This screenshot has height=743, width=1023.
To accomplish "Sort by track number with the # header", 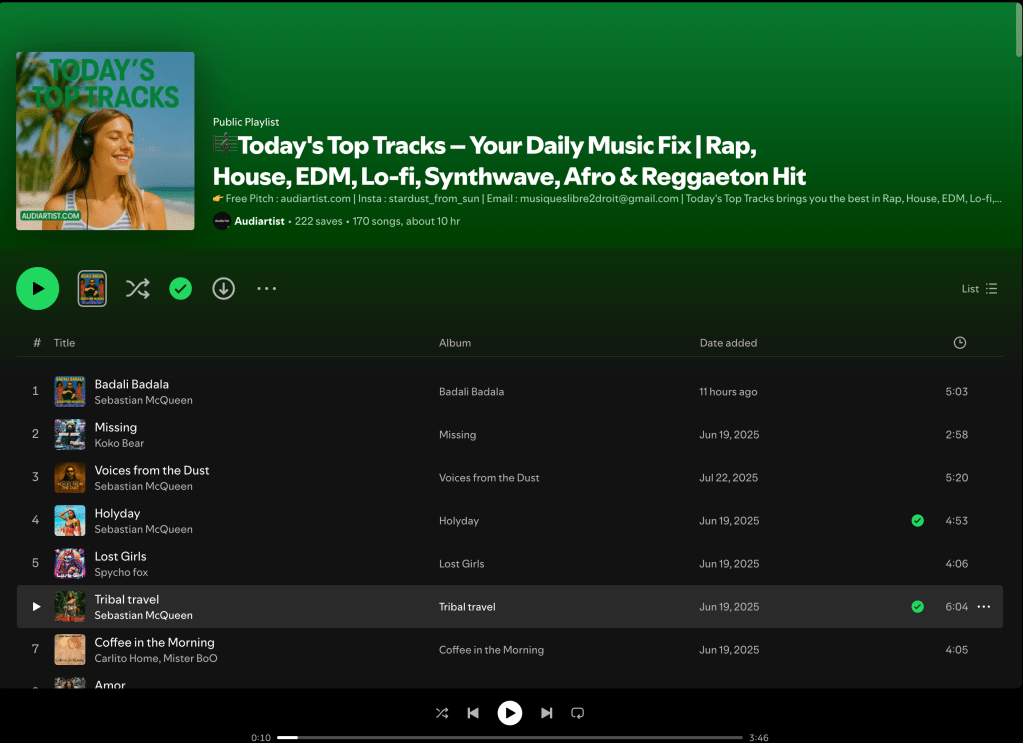I will [x=37, y=342].
